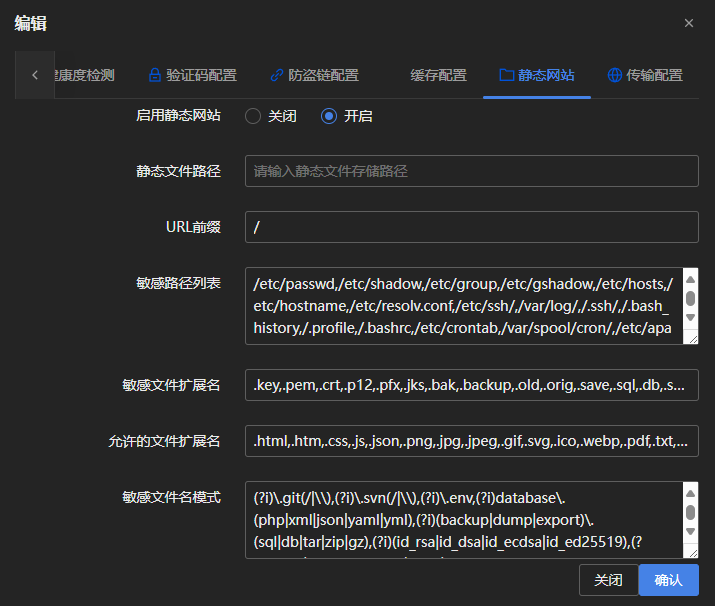Focus the 静态文件路径 input field

point(471,171)
